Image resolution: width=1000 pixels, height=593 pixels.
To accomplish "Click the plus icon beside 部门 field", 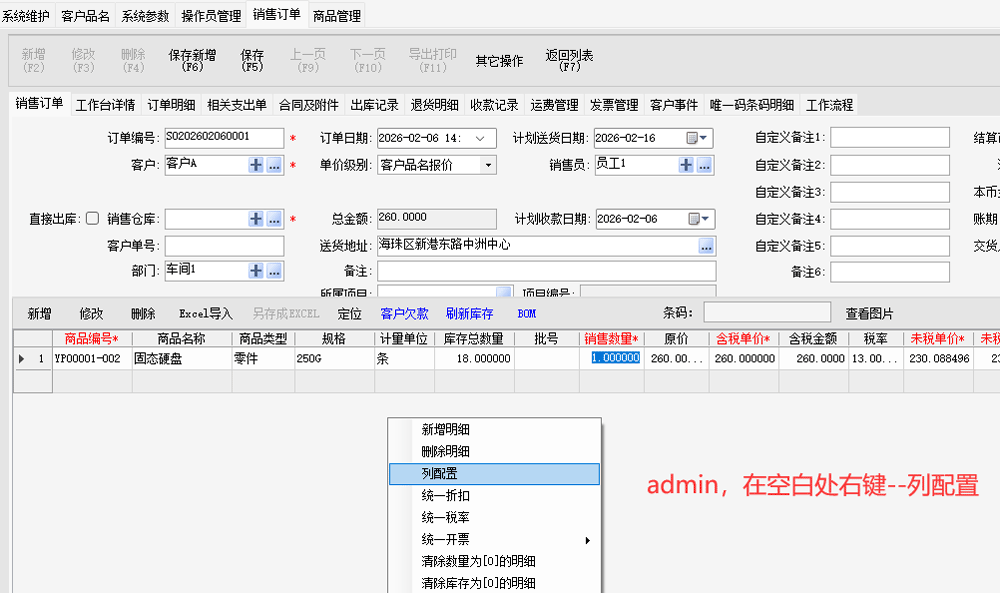I will [x=256, y=270].
